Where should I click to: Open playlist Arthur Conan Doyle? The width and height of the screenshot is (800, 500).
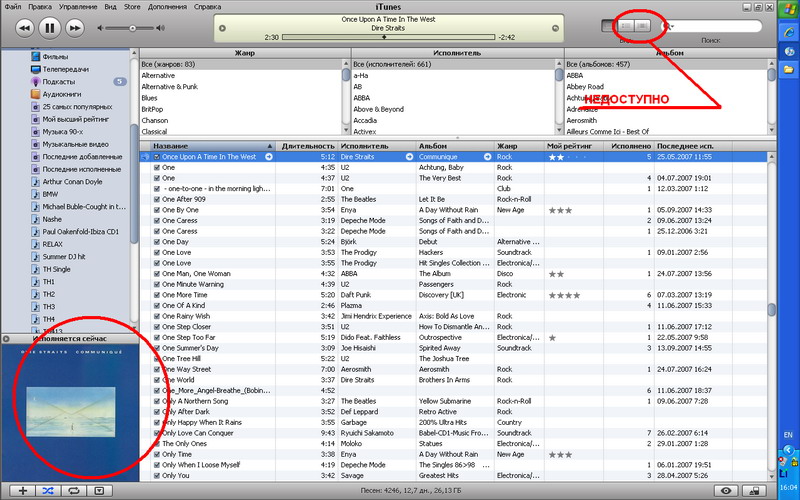(72, 182)
